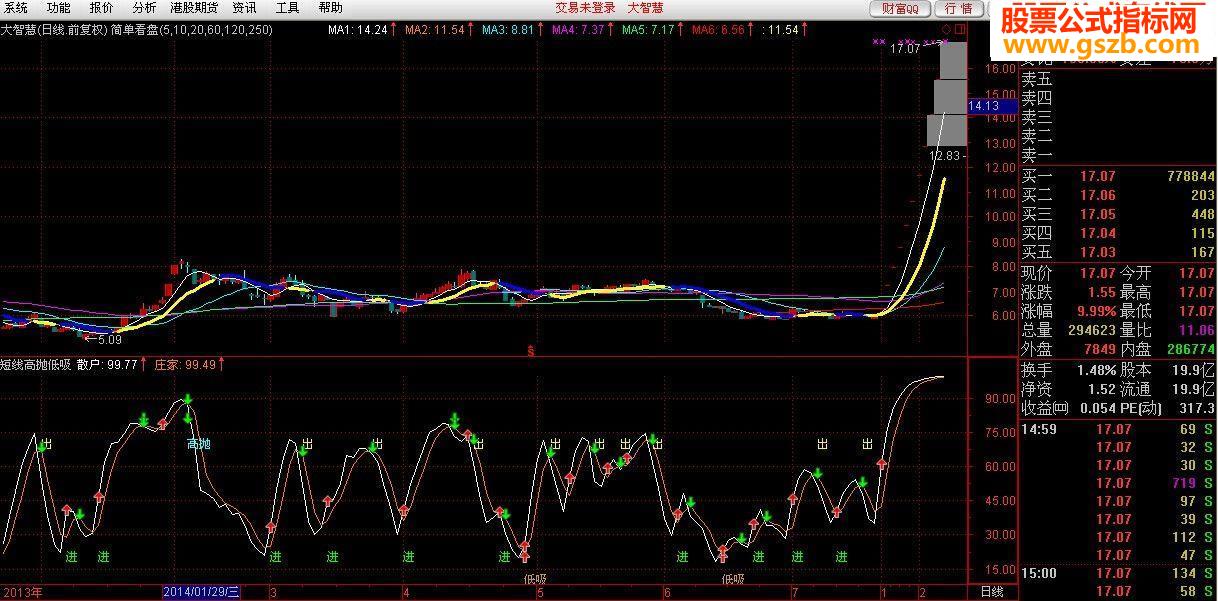This screenshot has height=601, width=1218.
Task: Click the MA5: 7.17 indicator label
Action: pyautogui.click(x=648, y=30)
